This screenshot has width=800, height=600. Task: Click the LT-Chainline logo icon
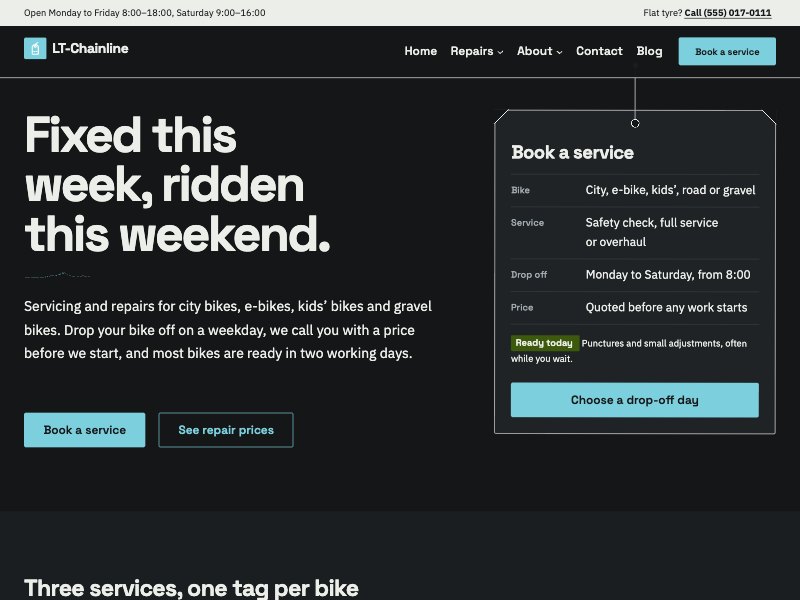[35, 48]
